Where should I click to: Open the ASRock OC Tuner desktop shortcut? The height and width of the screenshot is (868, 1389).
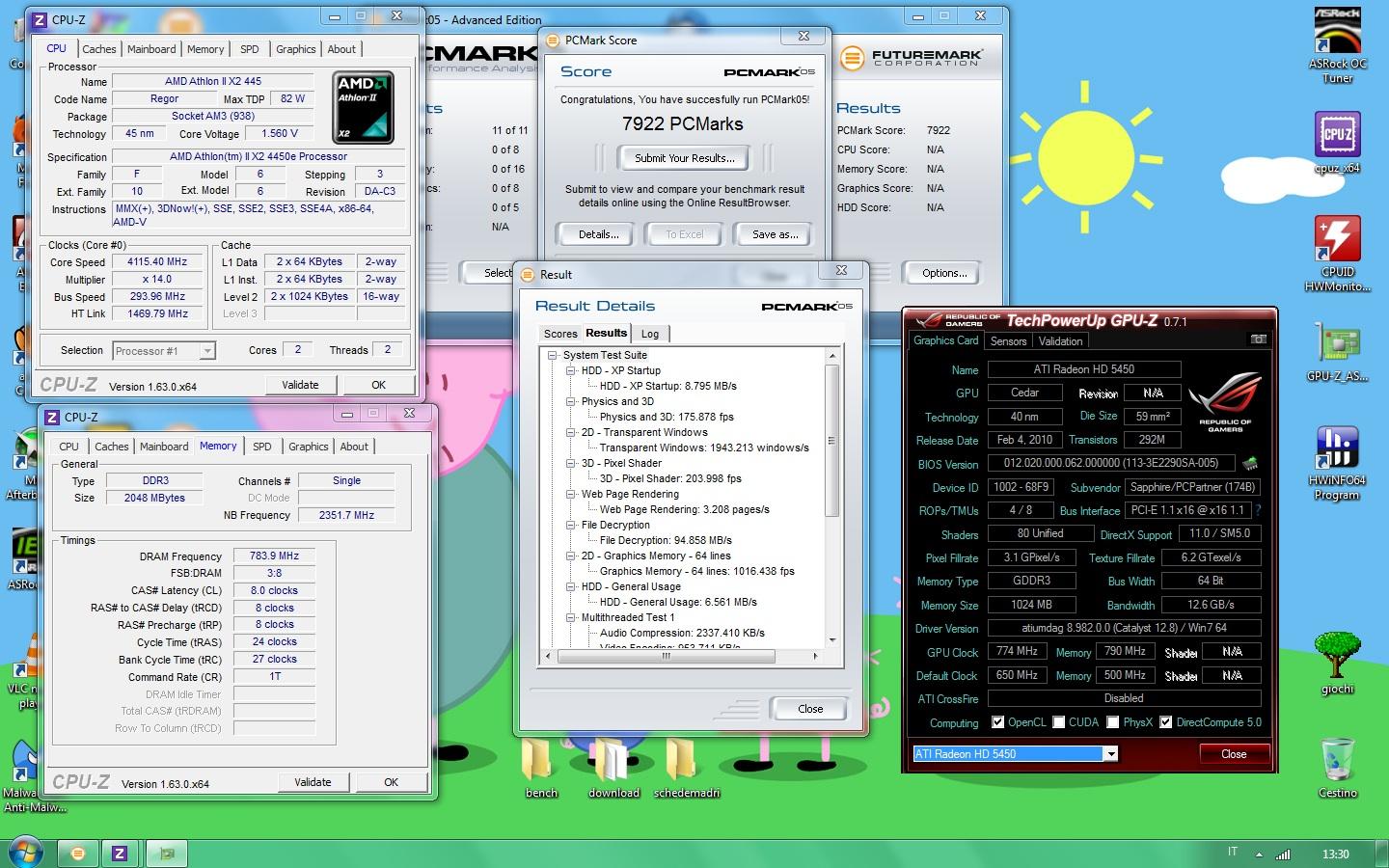click(x=1337, y=45)
